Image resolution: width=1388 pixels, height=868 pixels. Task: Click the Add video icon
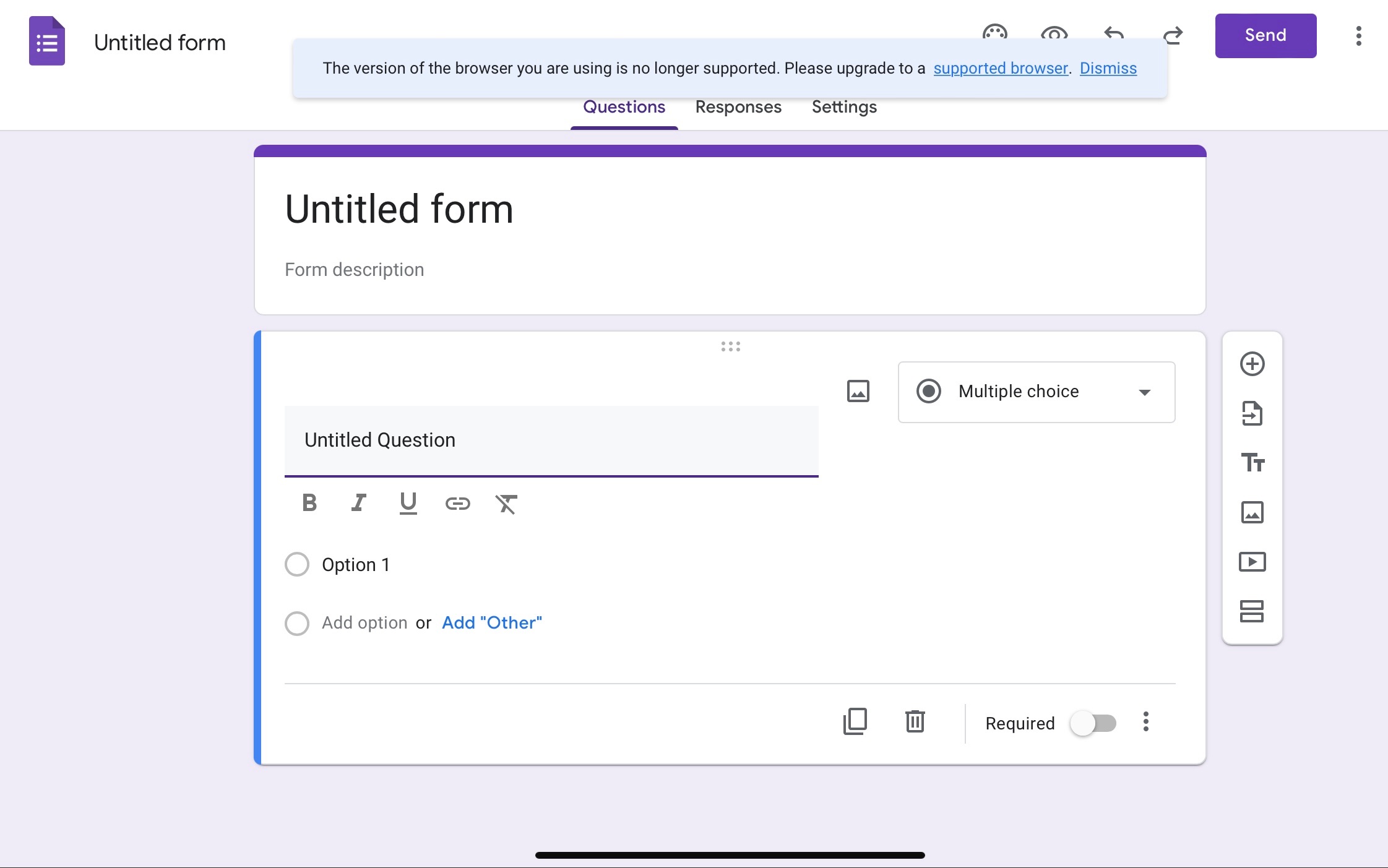click(1252, 562)
